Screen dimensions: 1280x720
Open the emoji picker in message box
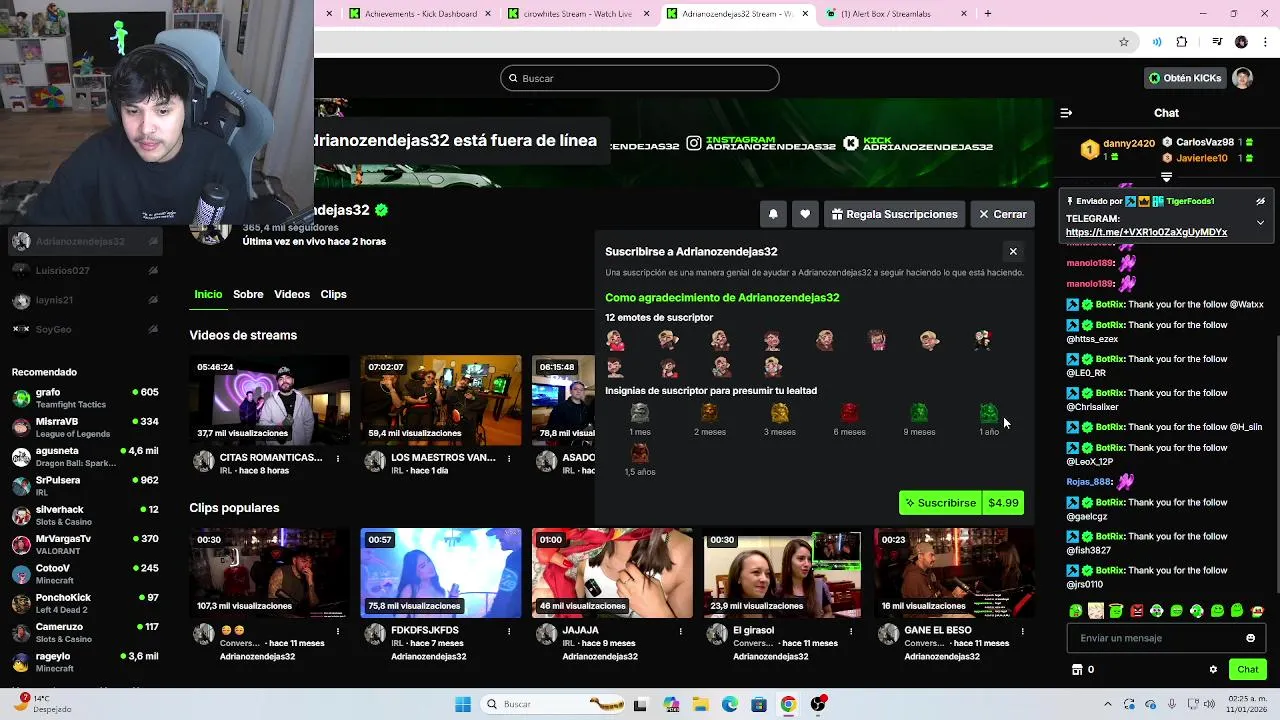[x=1250, y=638]
